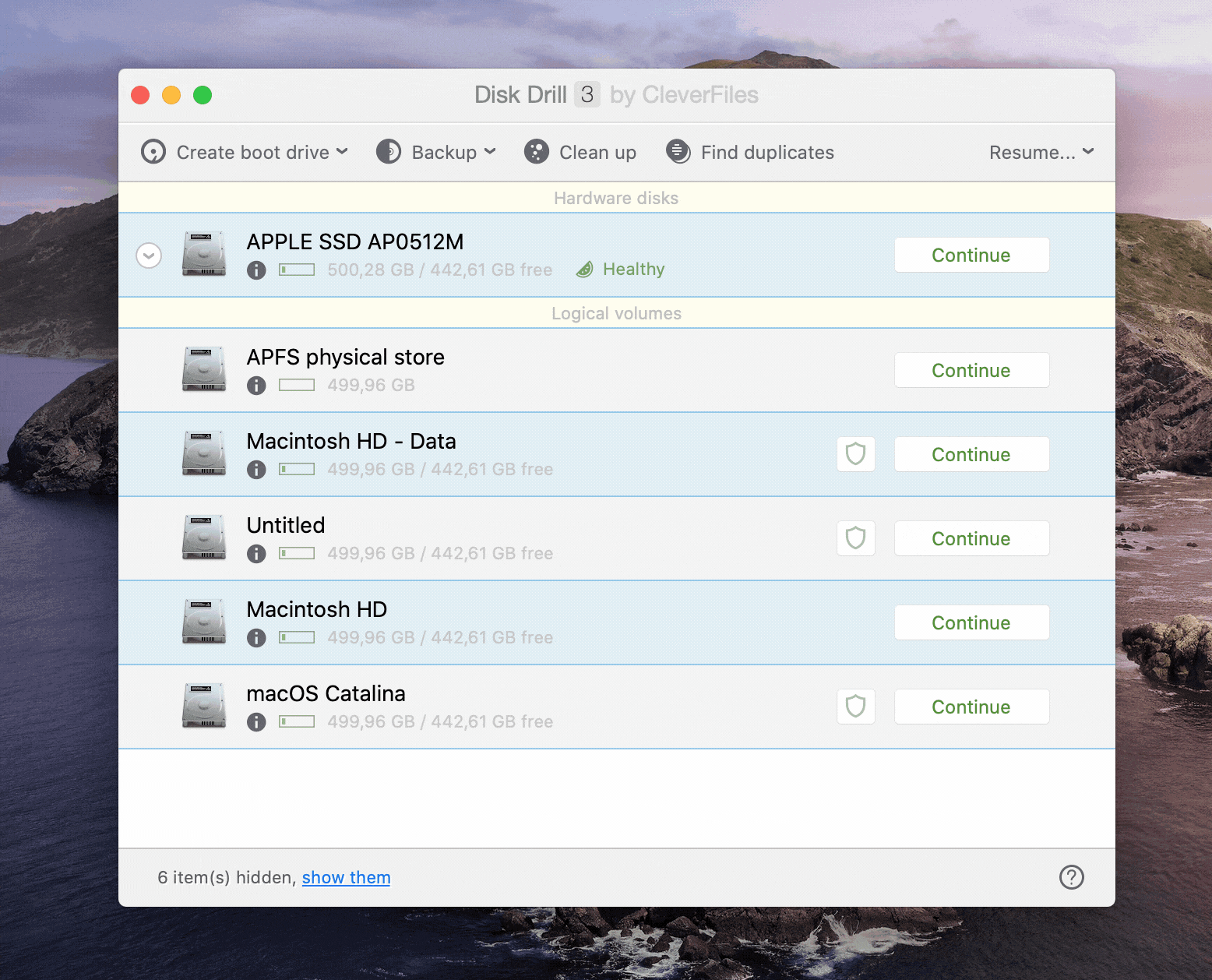Viewport: 1212px width, 980px height.
Task: Open help via question mark icon
Action: 1072,877
